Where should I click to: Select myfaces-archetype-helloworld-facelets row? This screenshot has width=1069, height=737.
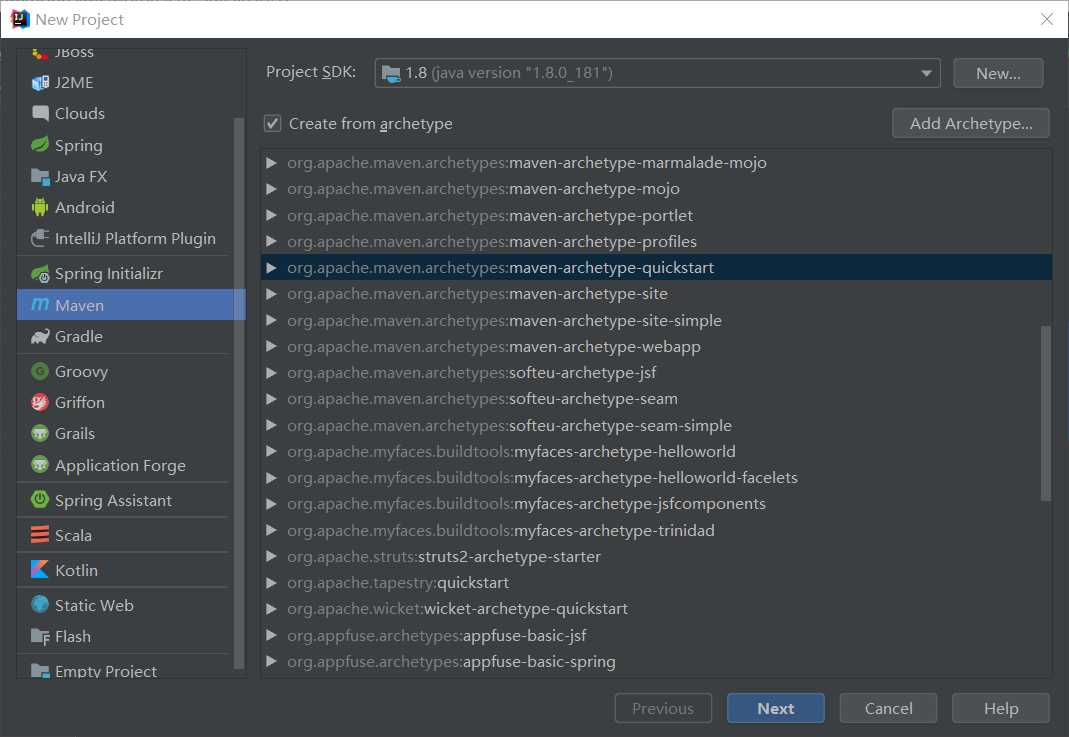coord(656,477)
